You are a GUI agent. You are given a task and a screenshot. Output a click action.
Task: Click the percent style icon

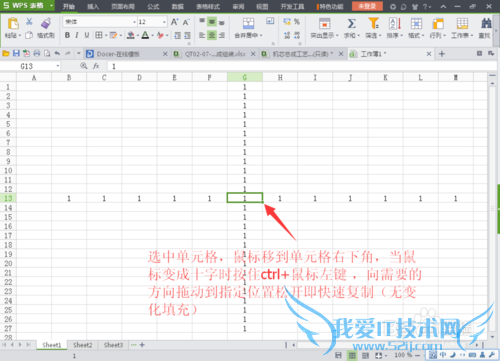[297, 22]
